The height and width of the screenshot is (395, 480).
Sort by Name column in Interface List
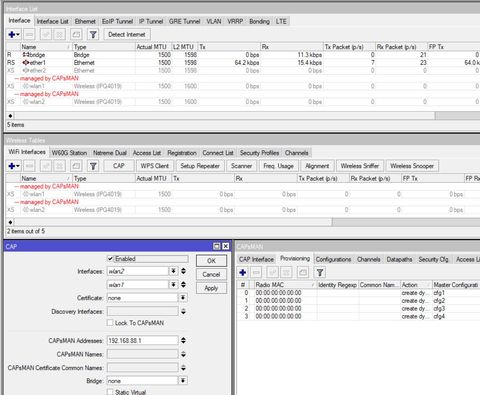[x=46, y=47]
